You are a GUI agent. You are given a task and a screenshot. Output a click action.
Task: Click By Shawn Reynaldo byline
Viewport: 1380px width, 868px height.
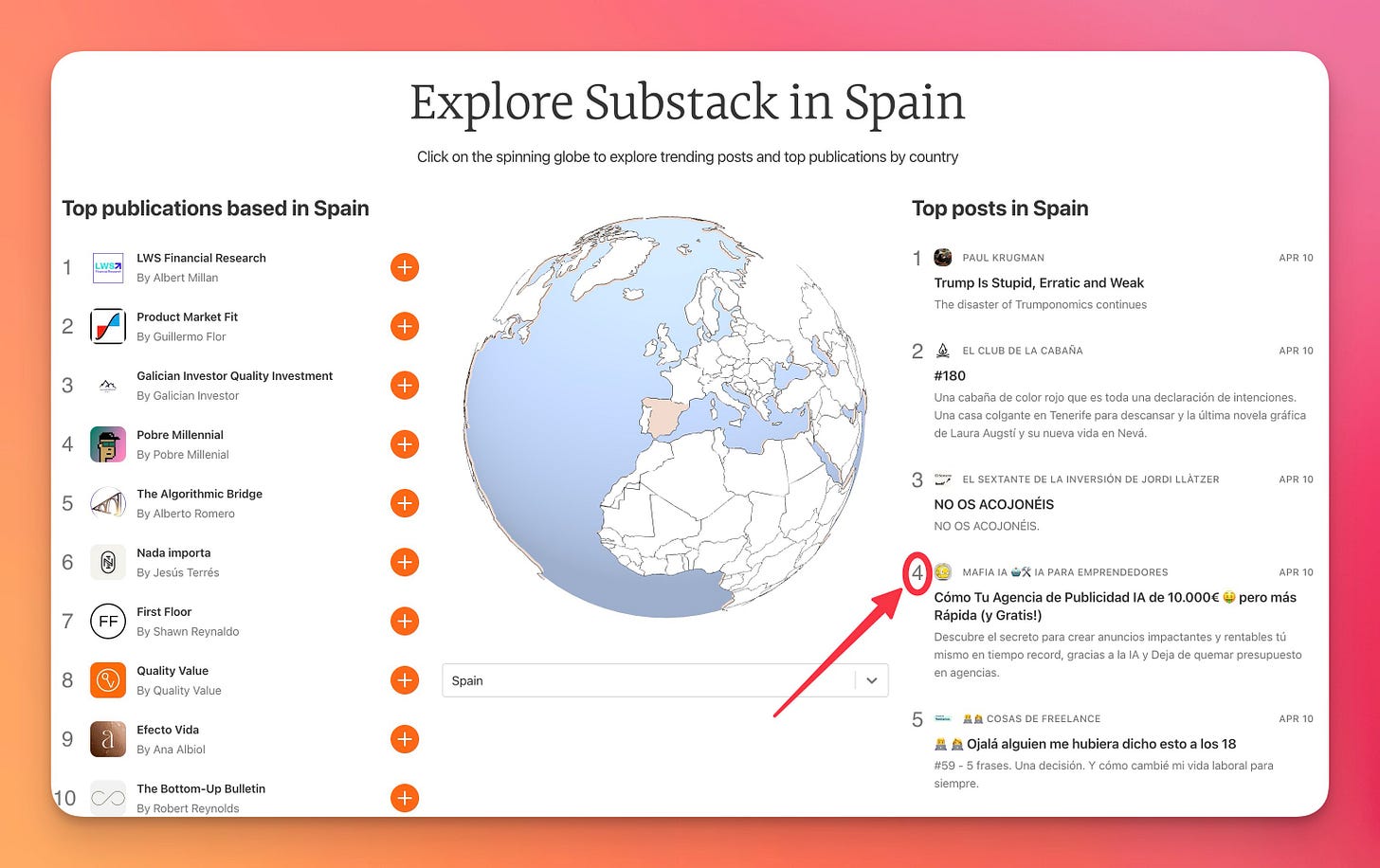(188, 631)
